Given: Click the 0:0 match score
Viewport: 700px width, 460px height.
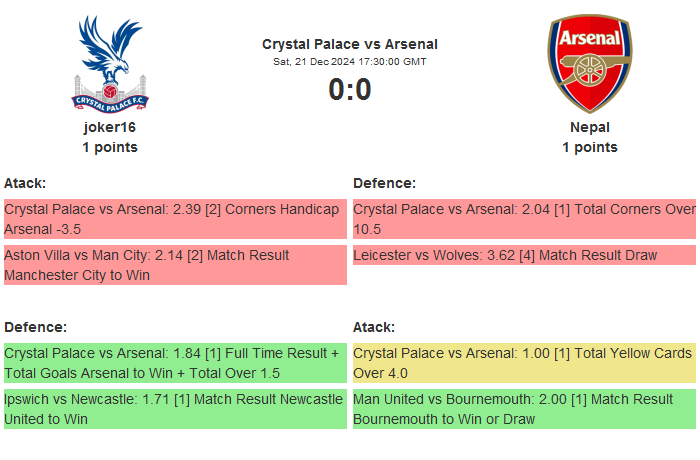Looking at the screenshot, I should [350, 90].
